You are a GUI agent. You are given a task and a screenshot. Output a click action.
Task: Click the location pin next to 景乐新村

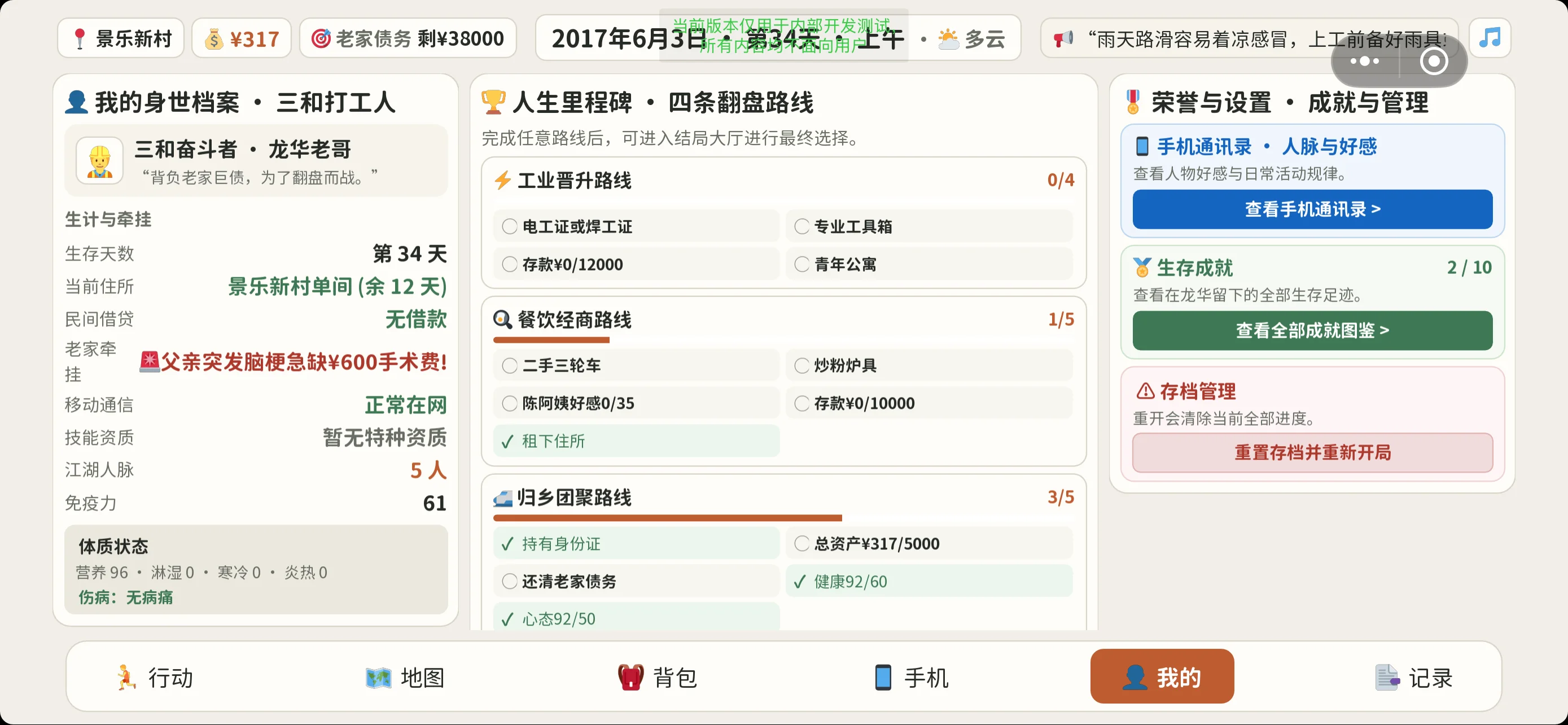click(79, 38)
